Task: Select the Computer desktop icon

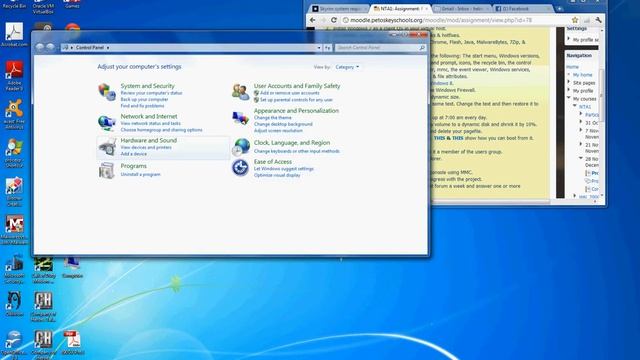Action: click(72, 268)
